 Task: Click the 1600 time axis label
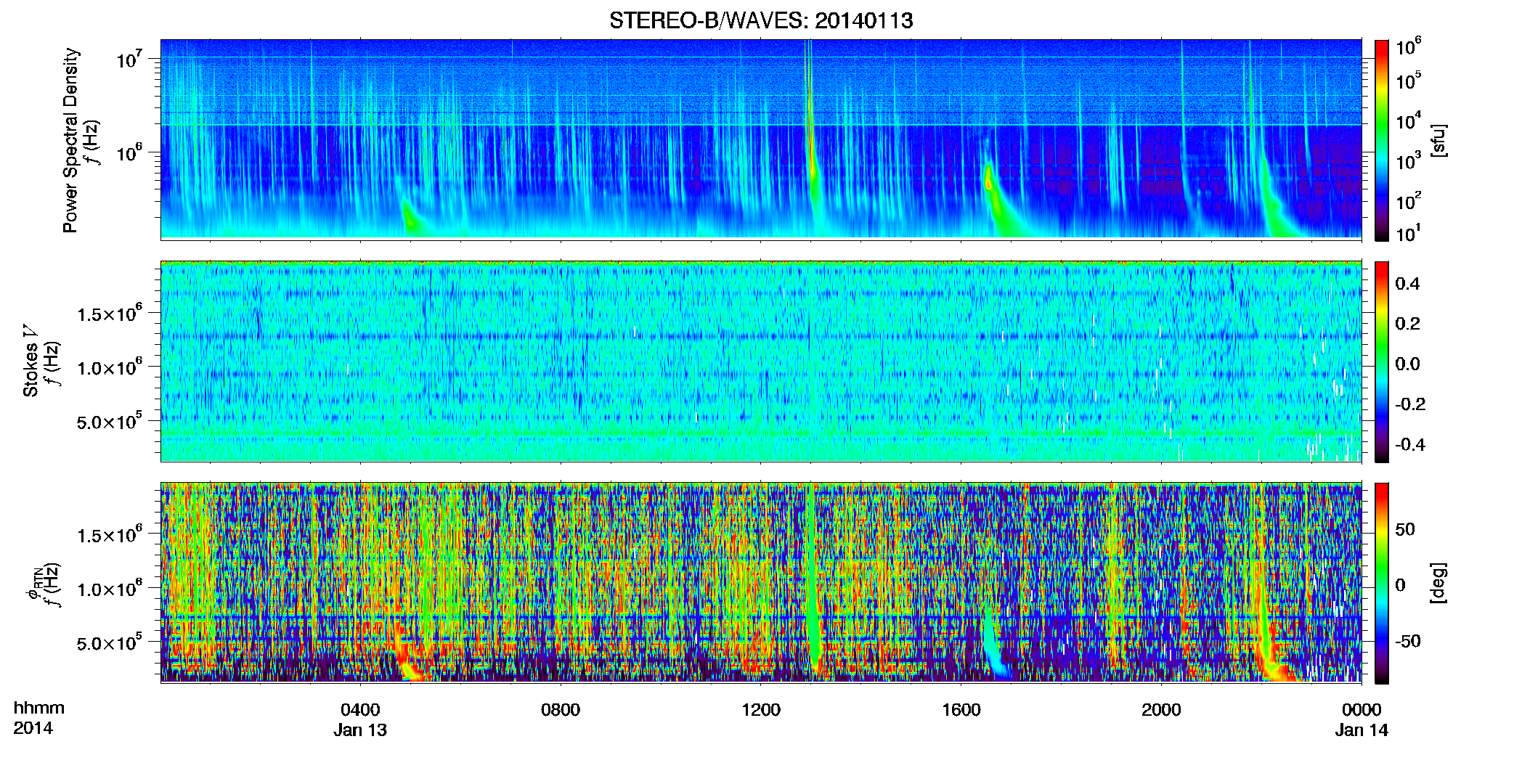[961, 710]
